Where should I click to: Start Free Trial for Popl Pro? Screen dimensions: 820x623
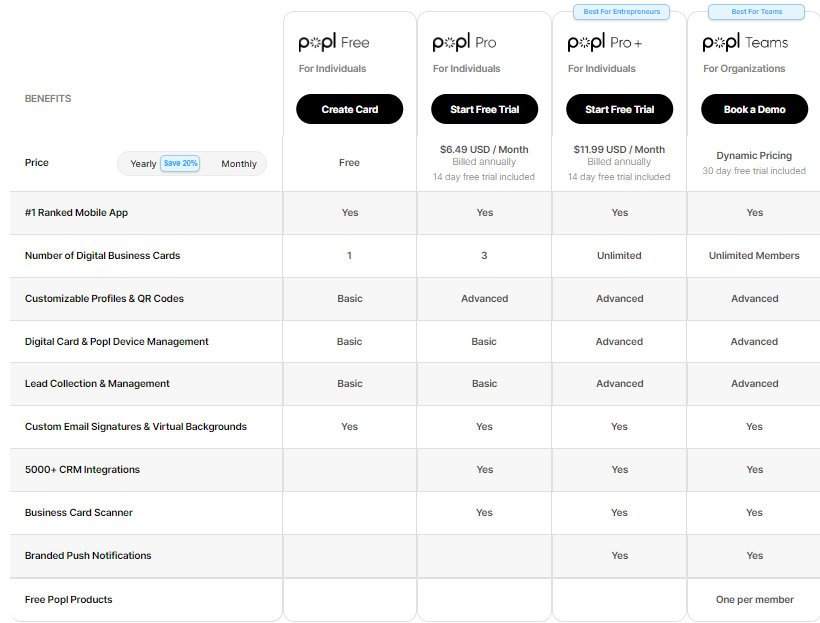tap(484, 109)
